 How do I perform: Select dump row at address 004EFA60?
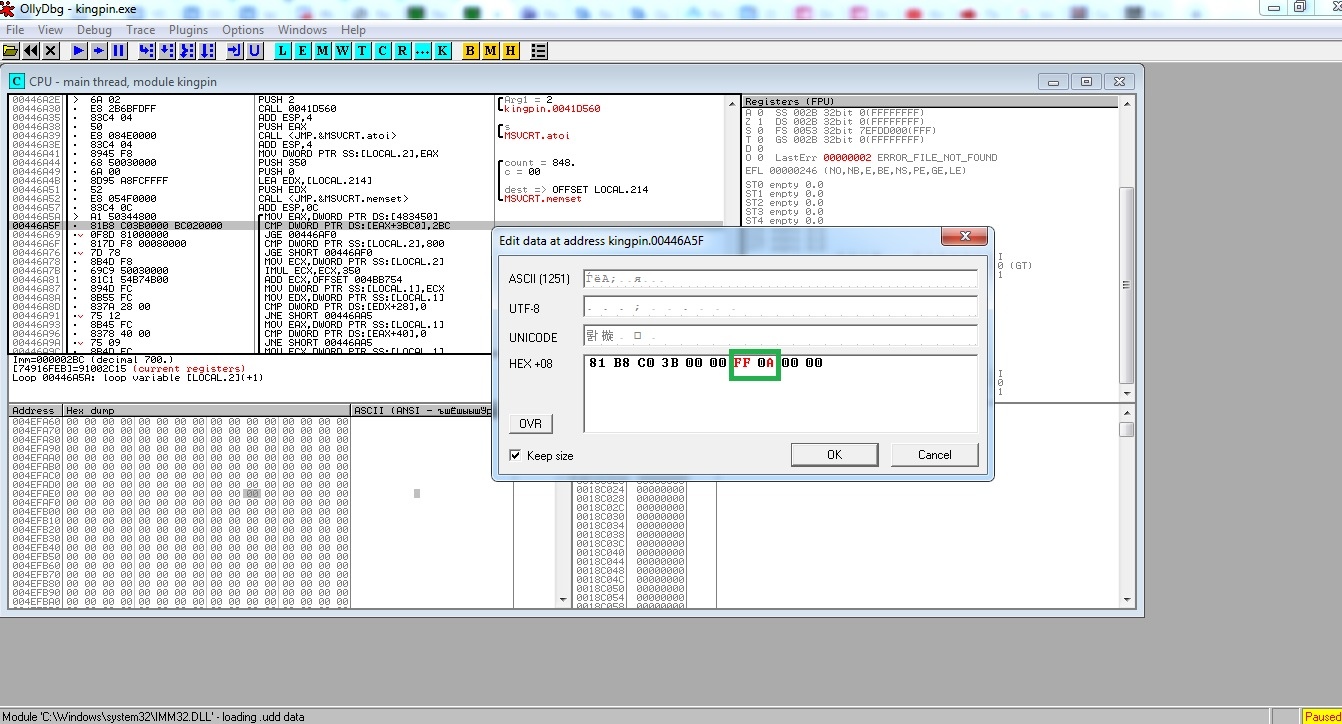[180, 422]
